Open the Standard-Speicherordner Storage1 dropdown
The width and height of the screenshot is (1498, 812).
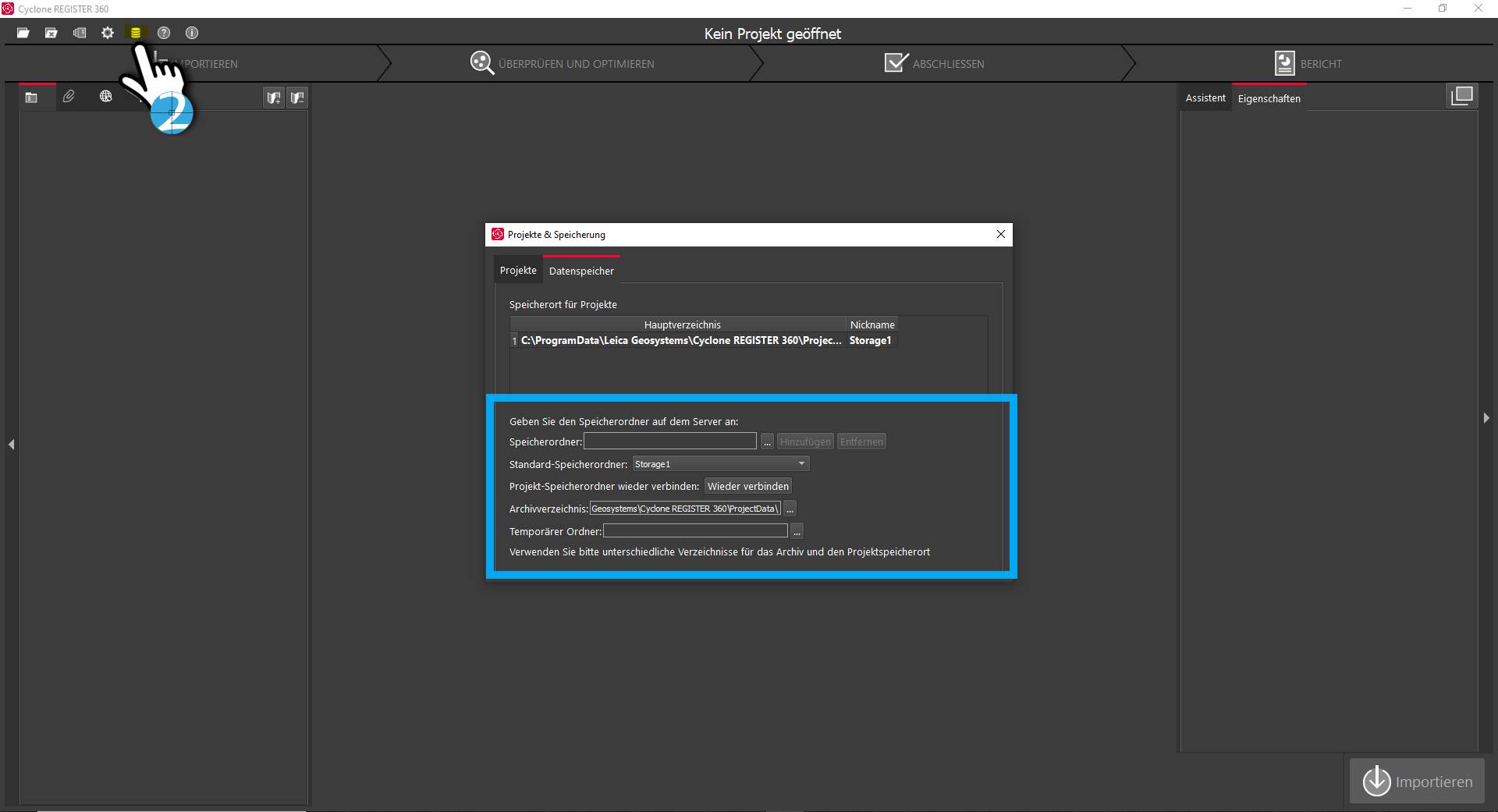[721, 464]
